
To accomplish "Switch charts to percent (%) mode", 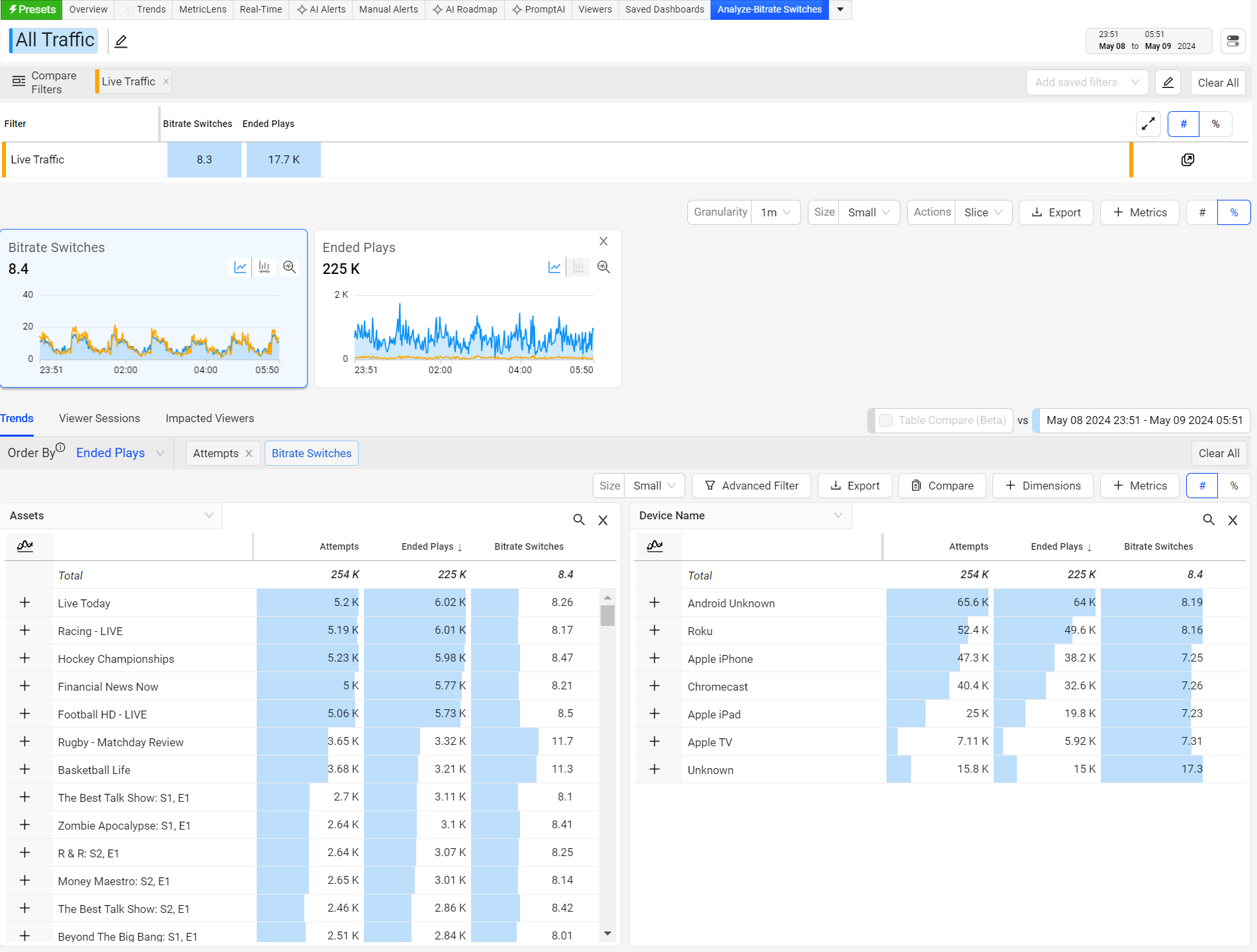I will click(1234, 212).
